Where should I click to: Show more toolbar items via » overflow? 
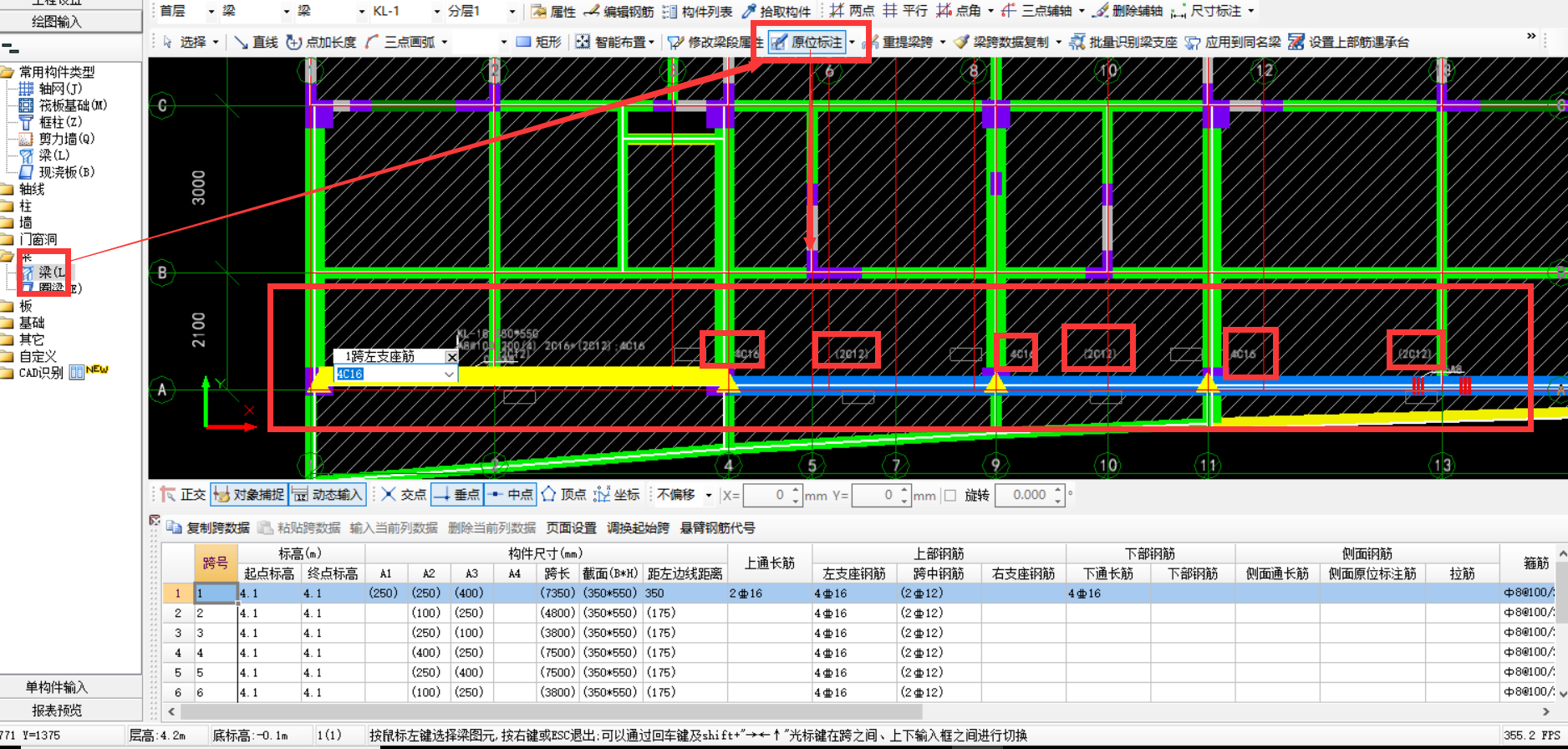point(1531,36)
